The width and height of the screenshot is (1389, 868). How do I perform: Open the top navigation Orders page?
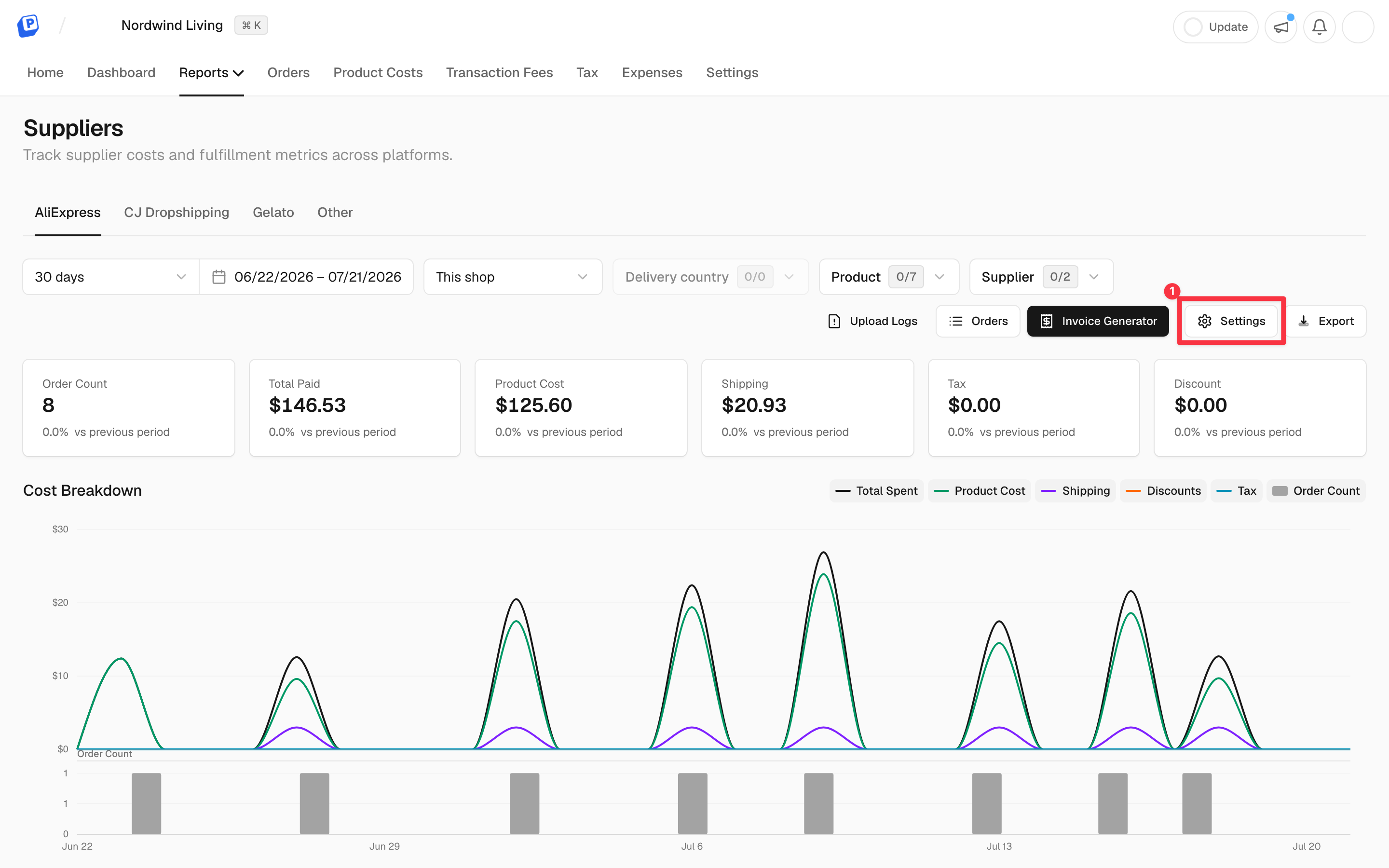[288, 72]
